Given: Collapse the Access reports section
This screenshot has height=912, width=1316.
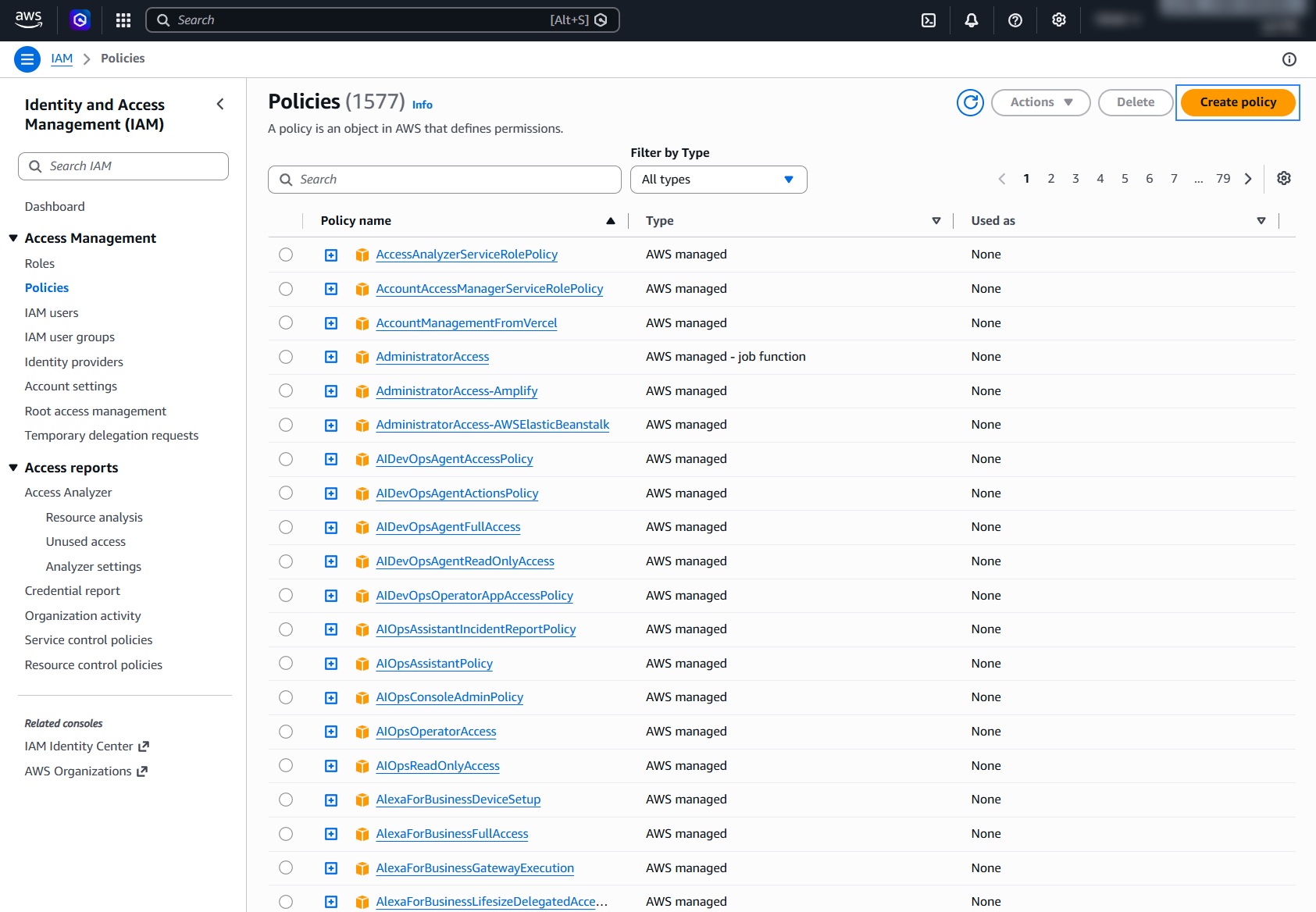Looking at the screenshot, I should pos(13,468).
